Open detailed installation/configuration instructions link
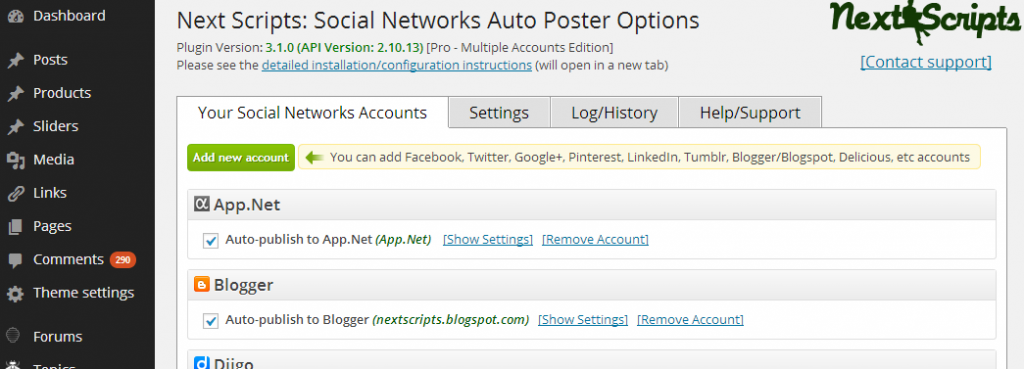1024x369 pixels. (396, 65)
